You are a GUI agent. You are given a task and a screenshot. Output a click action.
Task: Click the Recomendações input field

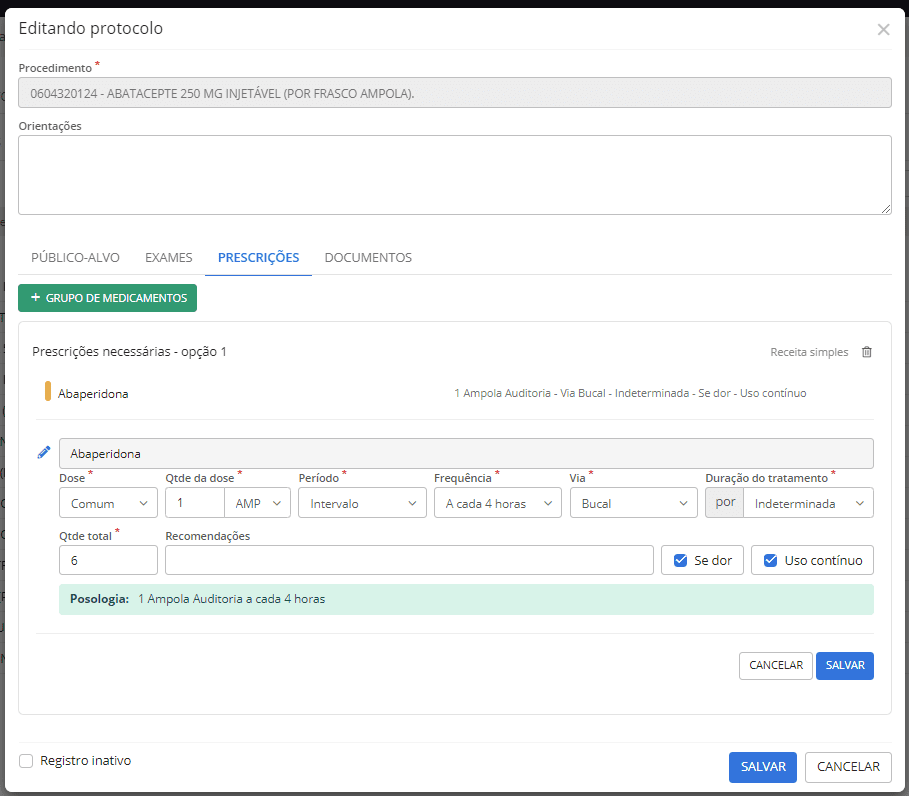tap(409, 560)
